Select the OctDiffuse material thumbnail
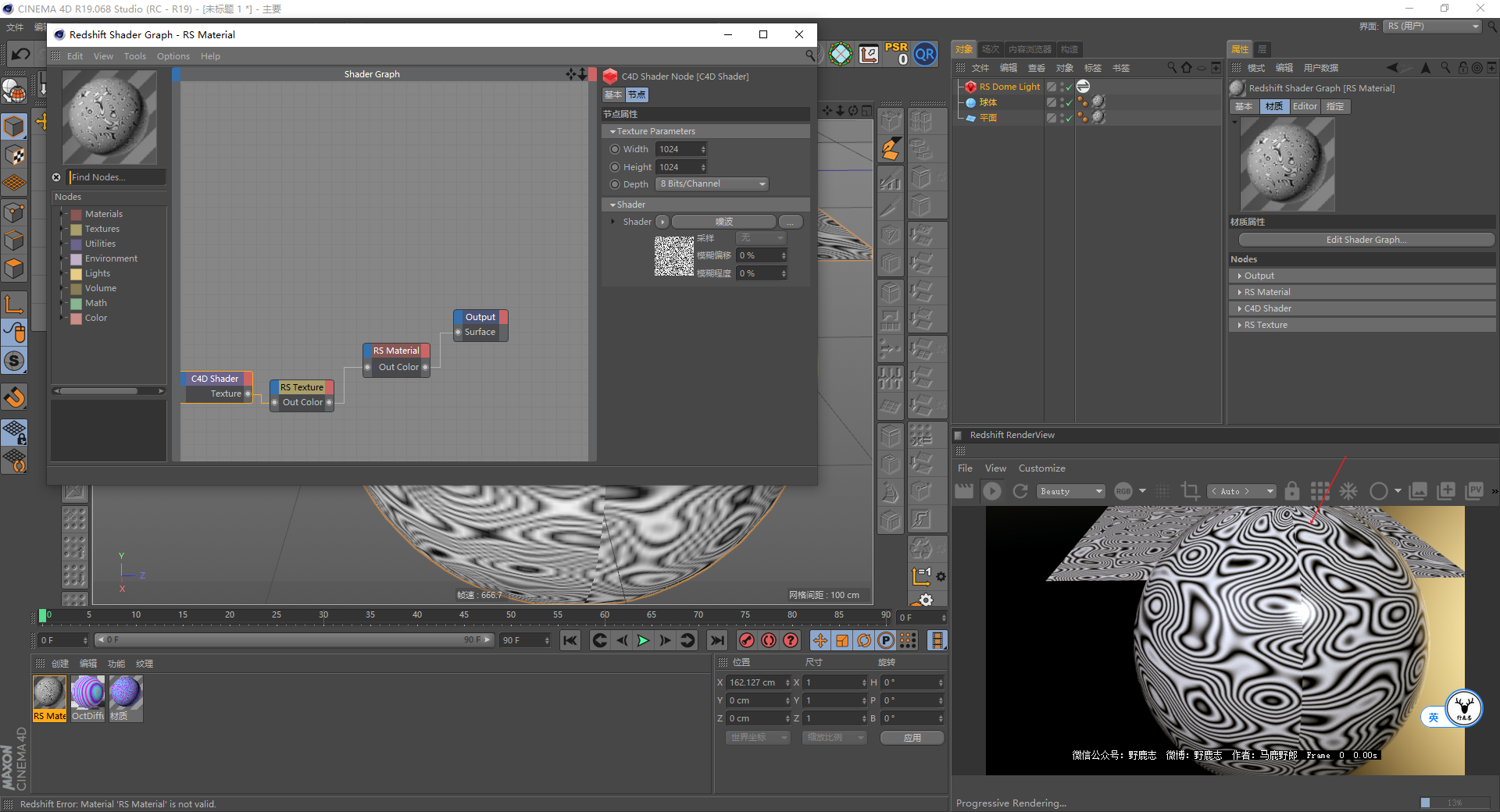Image resolution: width=1500 pixels, height=812 pixels. [x=87, y=693]
